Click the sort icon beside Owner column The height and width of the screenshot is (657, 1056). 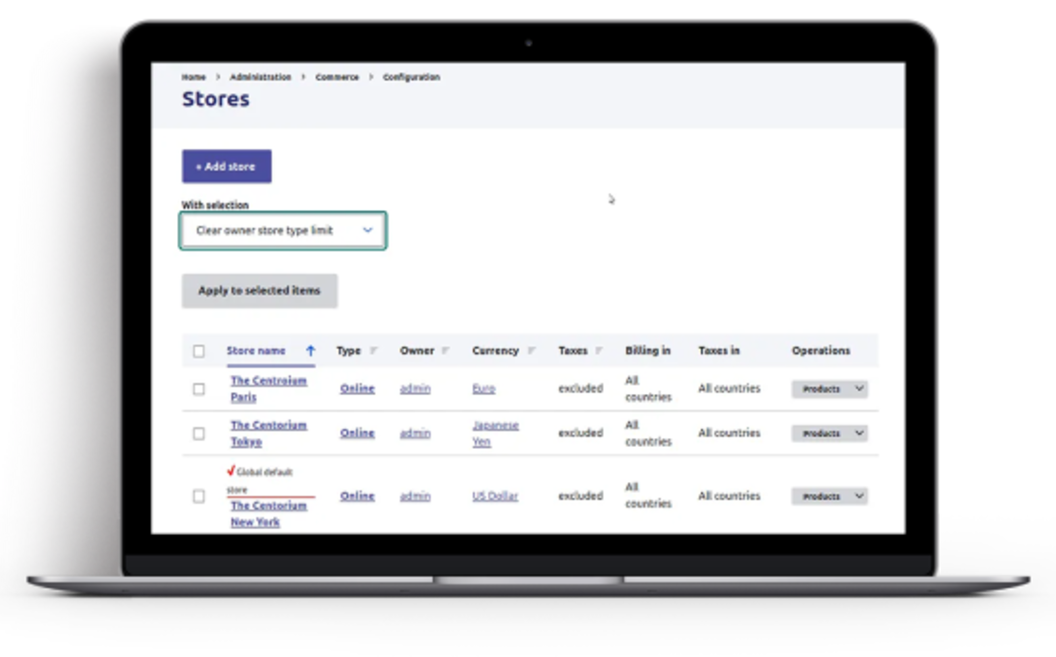coord(446,351)
